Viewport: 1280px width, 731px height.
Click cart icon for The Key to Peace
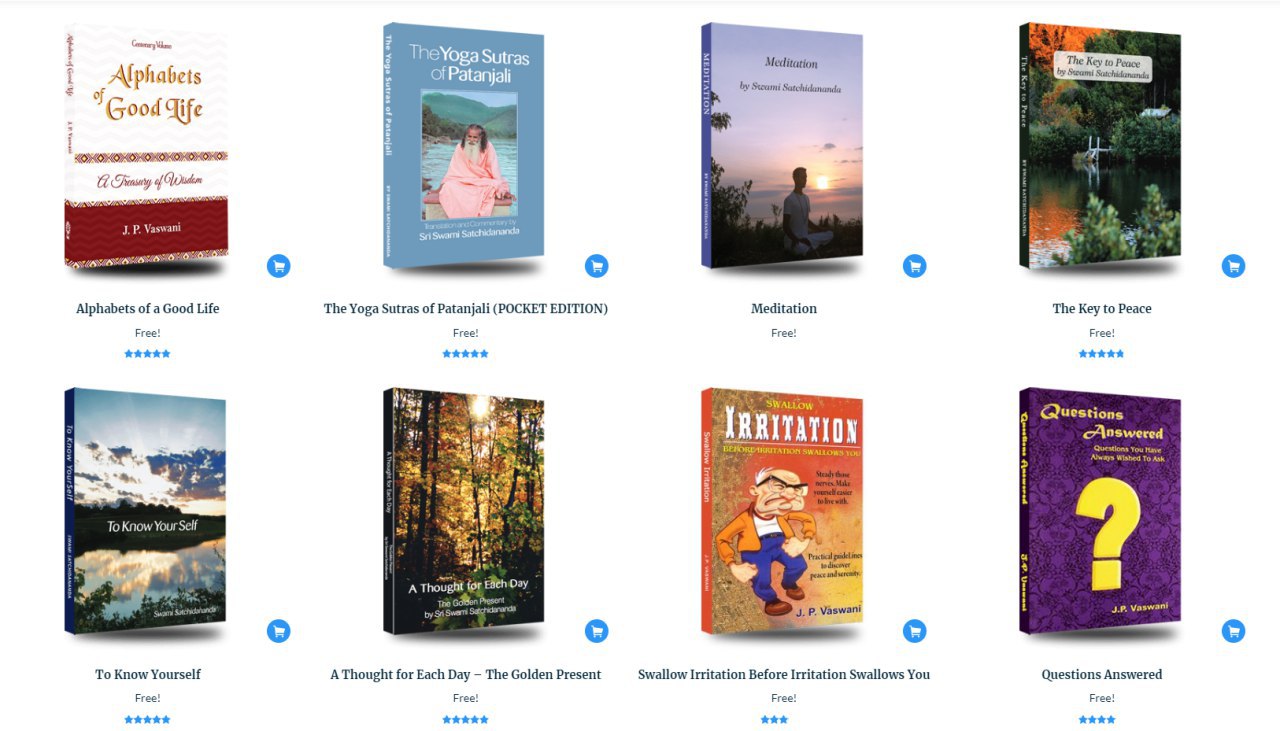(x=1234, y=266)
